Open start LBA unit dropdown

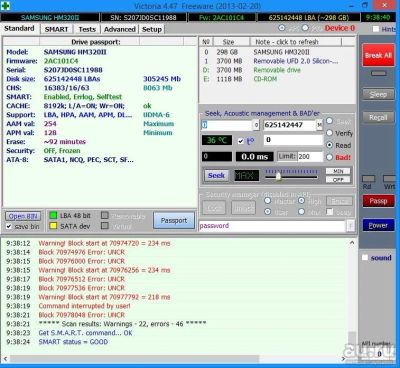[256, 125]
